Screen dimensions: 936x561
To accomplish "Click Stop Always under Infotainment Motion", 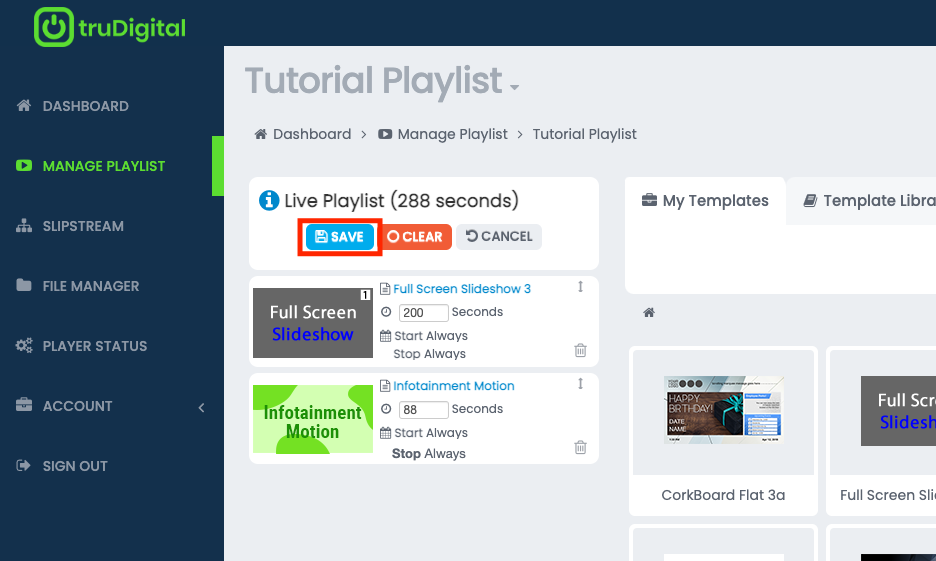I will click(429, 454).
